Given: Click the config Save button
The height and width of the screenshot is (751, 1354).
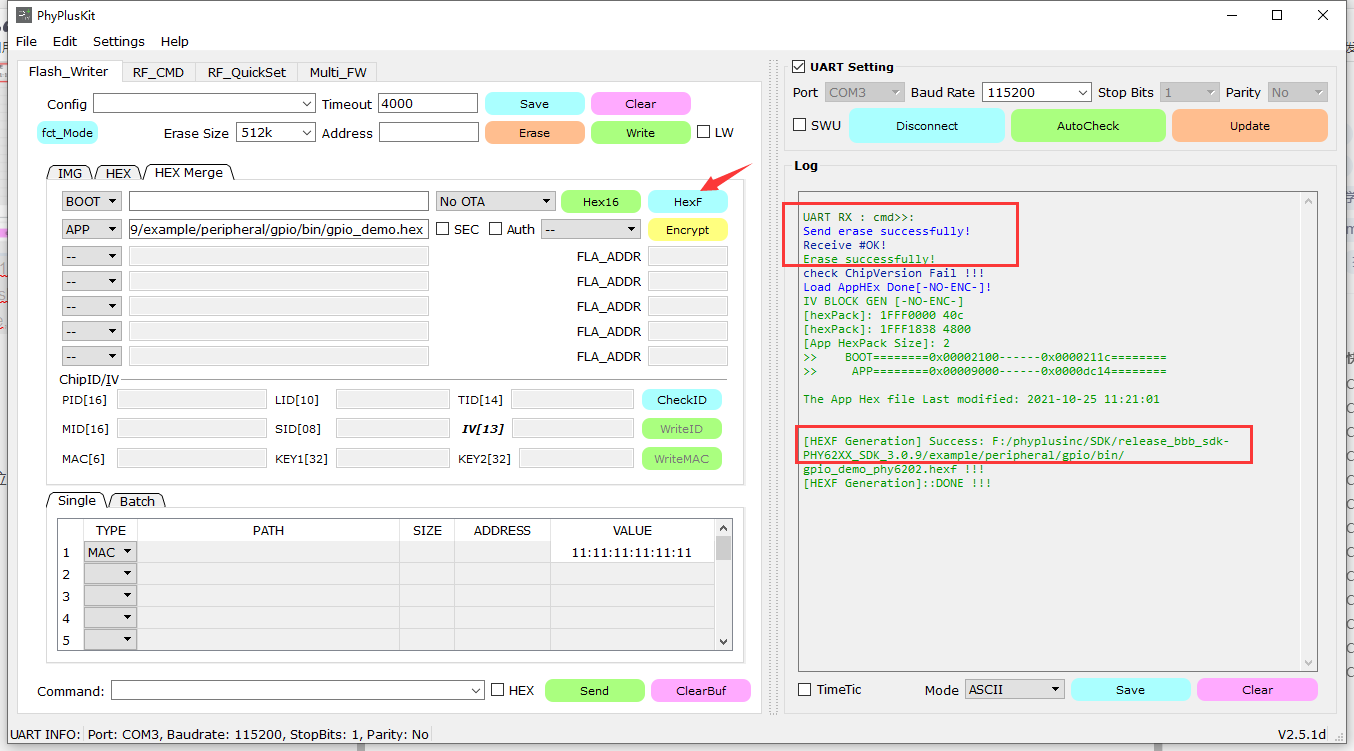Looking at the screenshot, I should click(x=535, y=104).
